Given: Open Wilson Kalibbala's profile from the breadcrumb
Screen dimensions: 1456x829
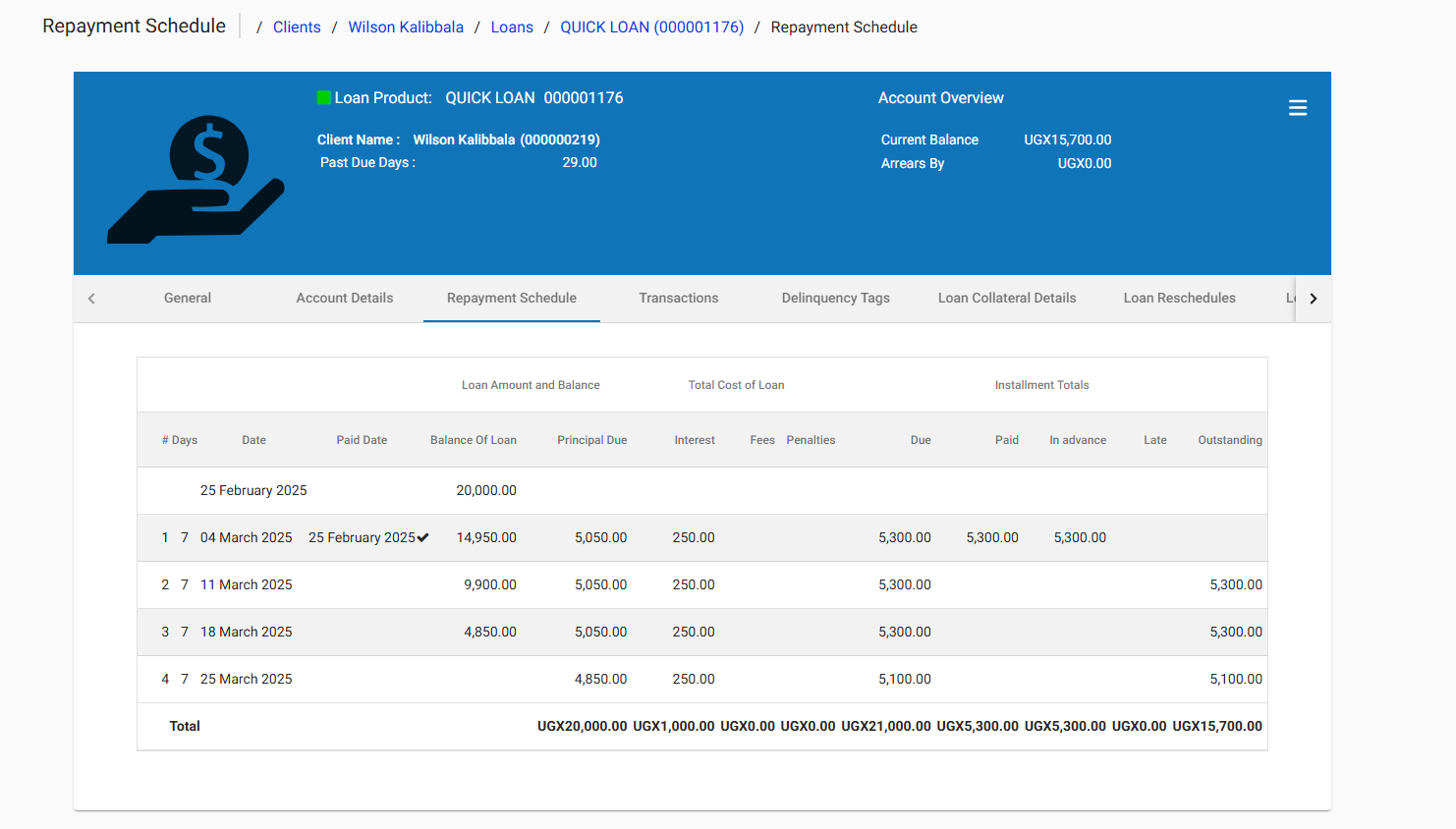Looking at the screenshot, I should click(x=406, y=27).
